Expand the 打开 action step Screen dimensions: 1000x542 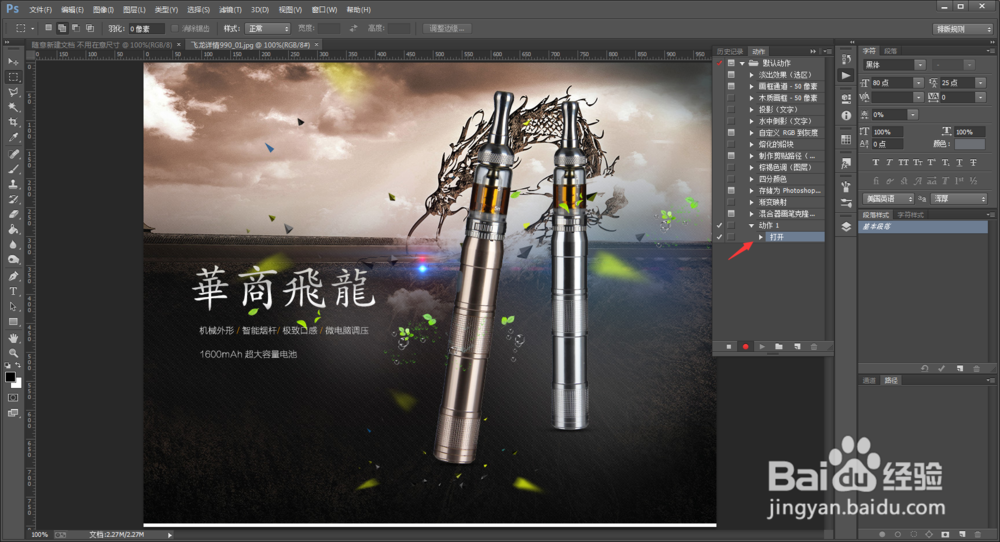[761, 237]
